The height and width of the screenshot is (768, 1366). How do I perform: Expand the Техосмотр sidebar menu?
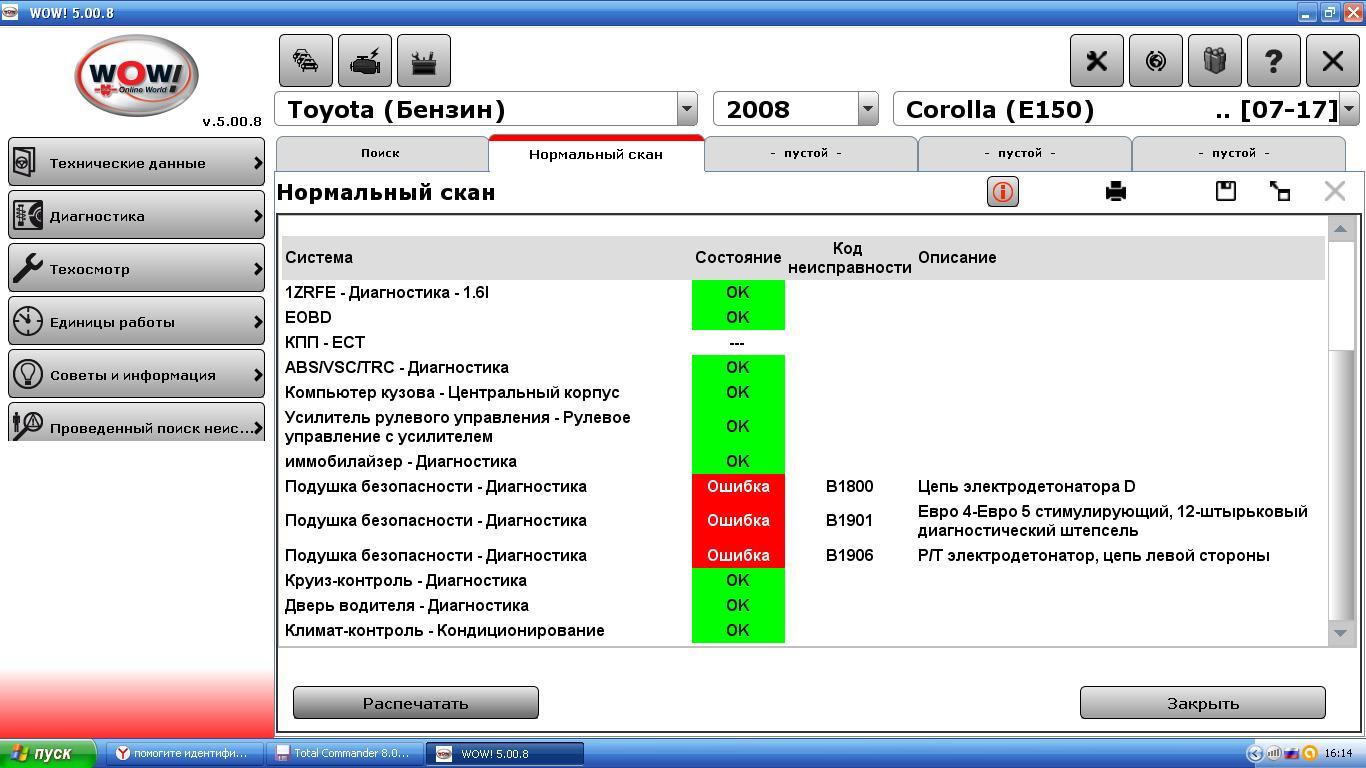point(136,269)
